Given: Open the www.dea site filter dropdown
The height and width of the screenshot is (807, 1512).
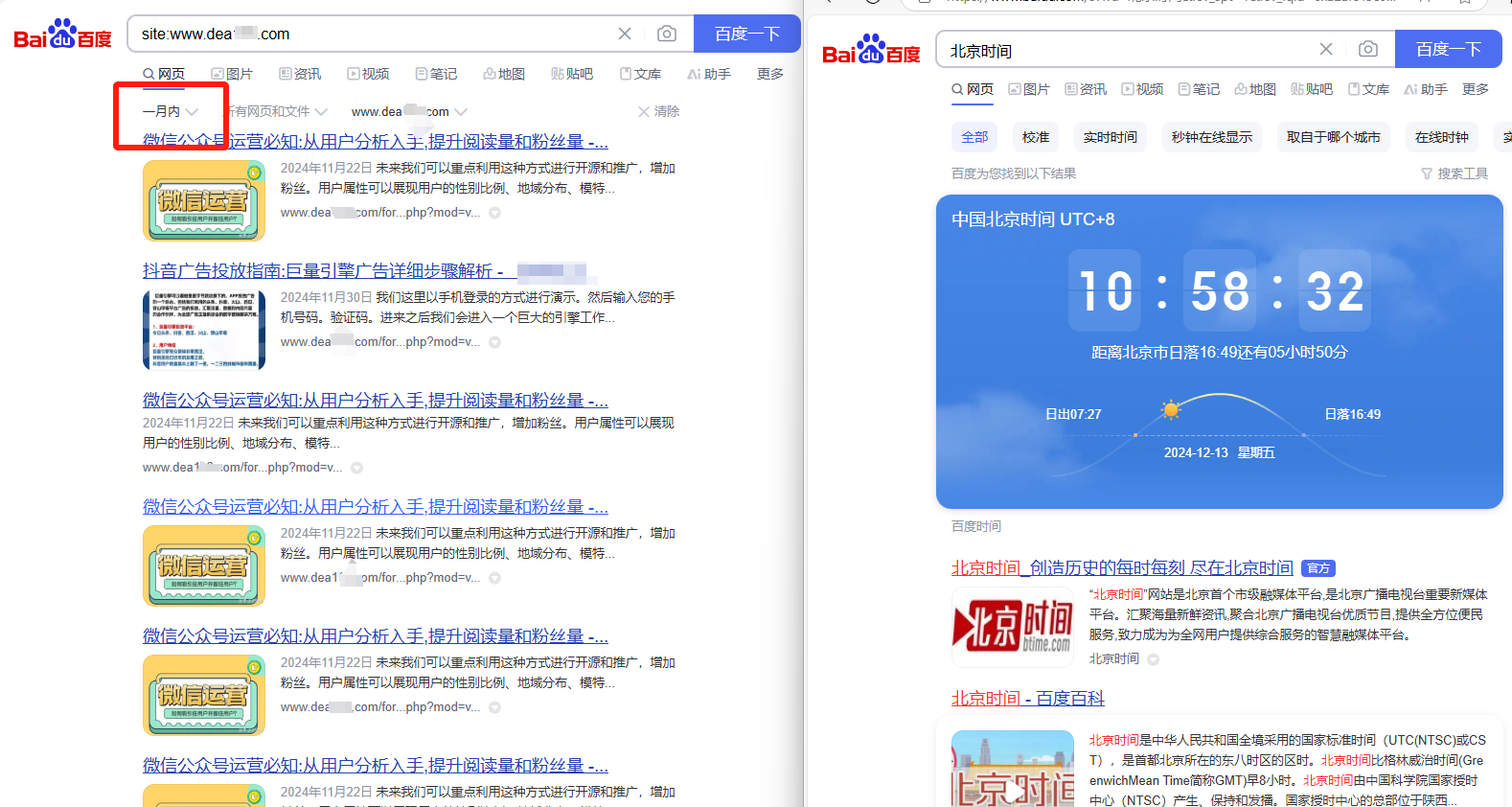Looking at the screenshot, I should pos(409,111).
